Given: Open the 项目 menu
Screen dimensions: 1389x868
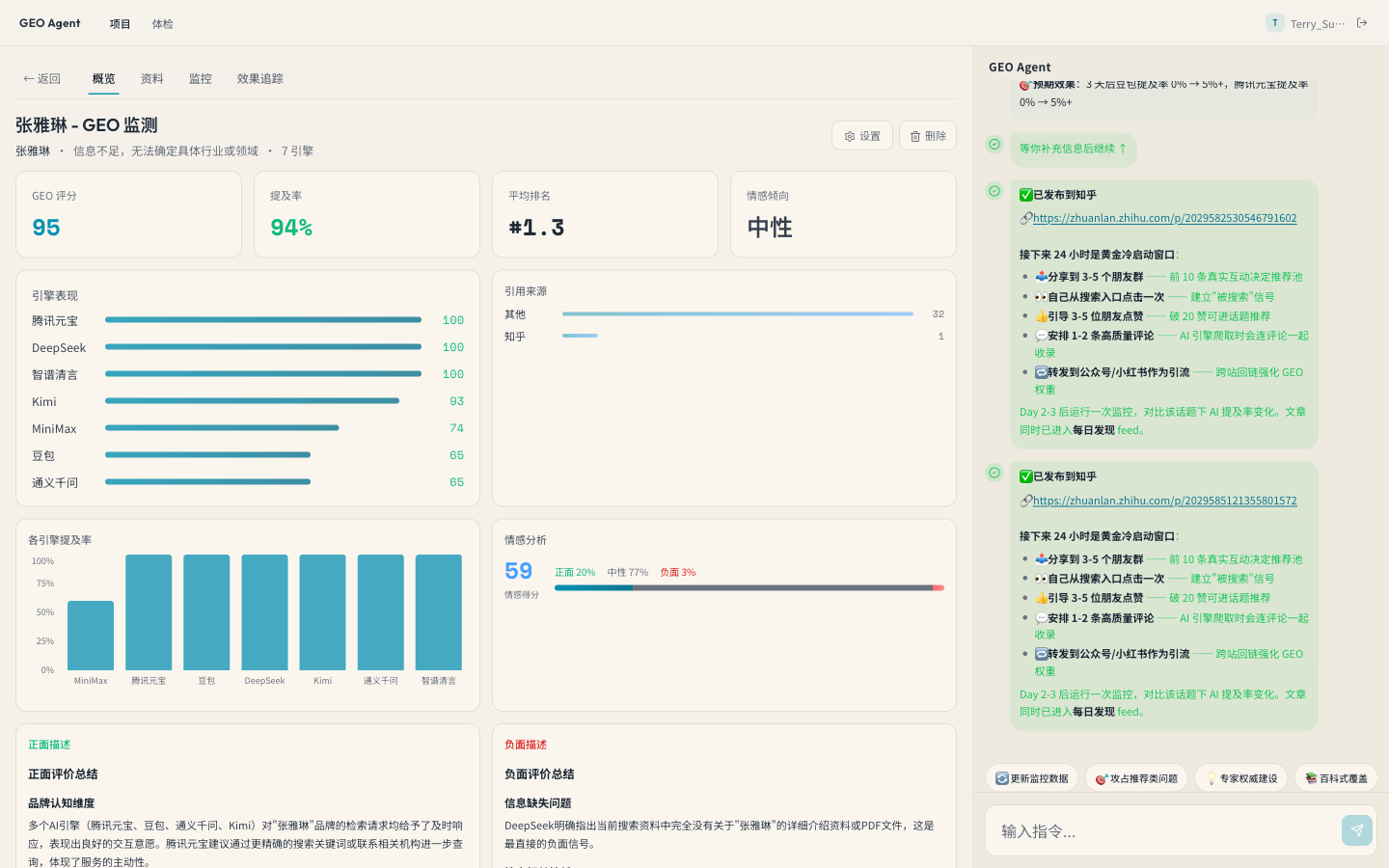Looking at the screenshot, I should point(120,23).
